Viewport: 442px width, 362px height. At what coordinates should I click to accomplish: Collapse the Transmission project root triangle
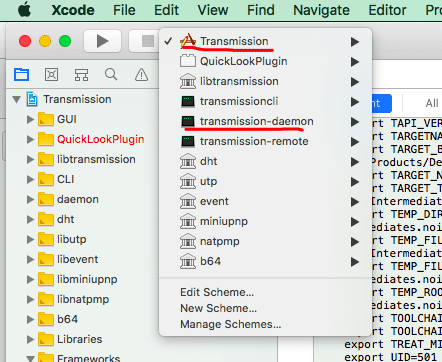point(16,99)
